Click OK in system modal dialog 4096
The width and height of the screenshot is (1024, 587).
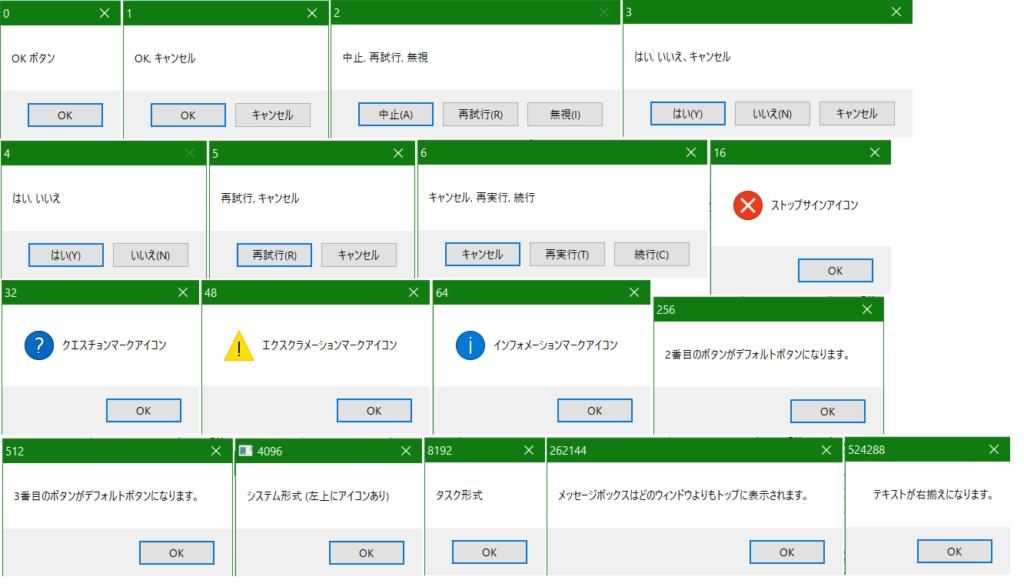coord(366,552)
